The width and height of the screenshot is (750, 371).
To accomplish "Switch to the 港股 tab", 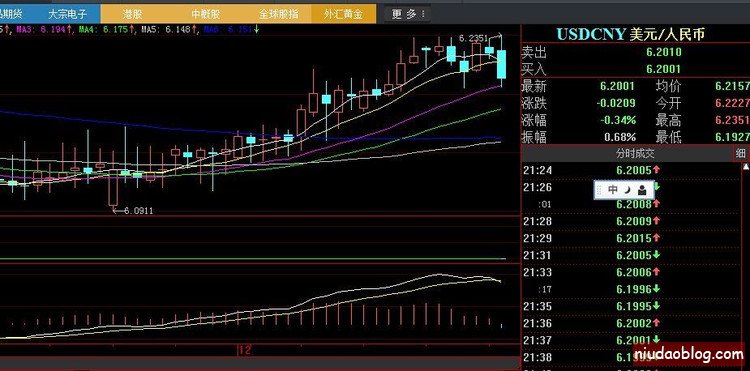I will [132, 14].
